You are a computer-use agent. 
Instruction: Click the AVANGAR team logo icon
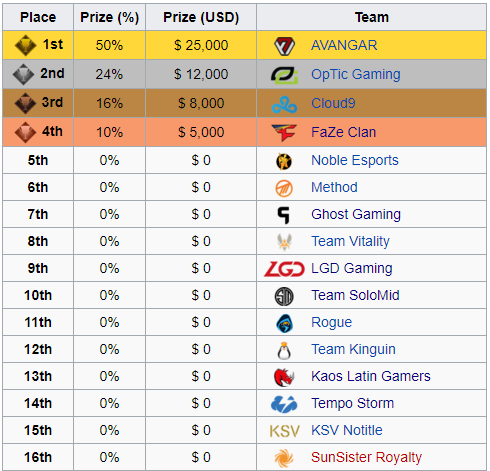pos(284,46)
